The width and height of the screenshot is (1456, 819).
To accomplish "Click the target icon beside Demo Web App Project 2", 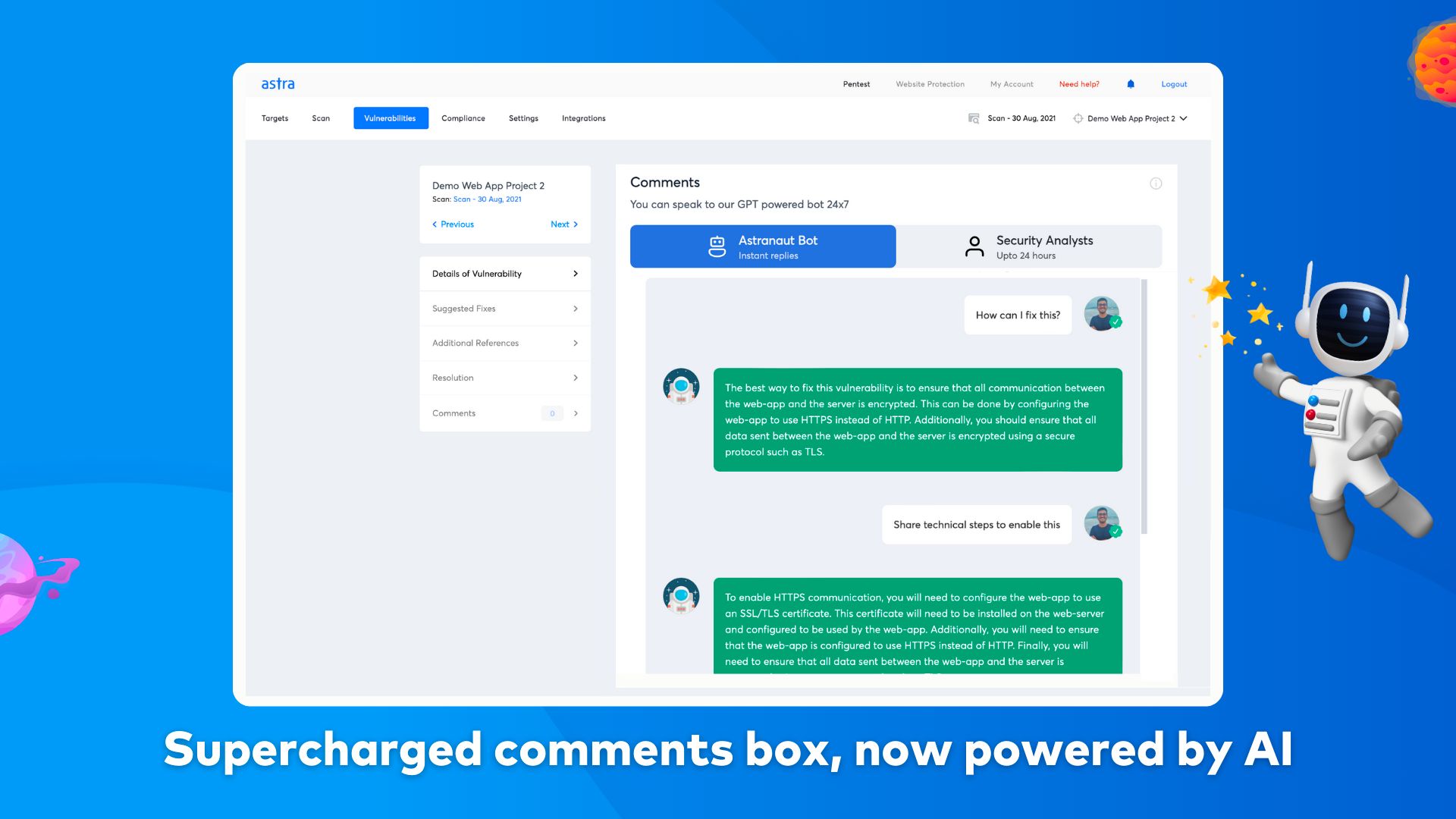I will (x=1078, y=118).
